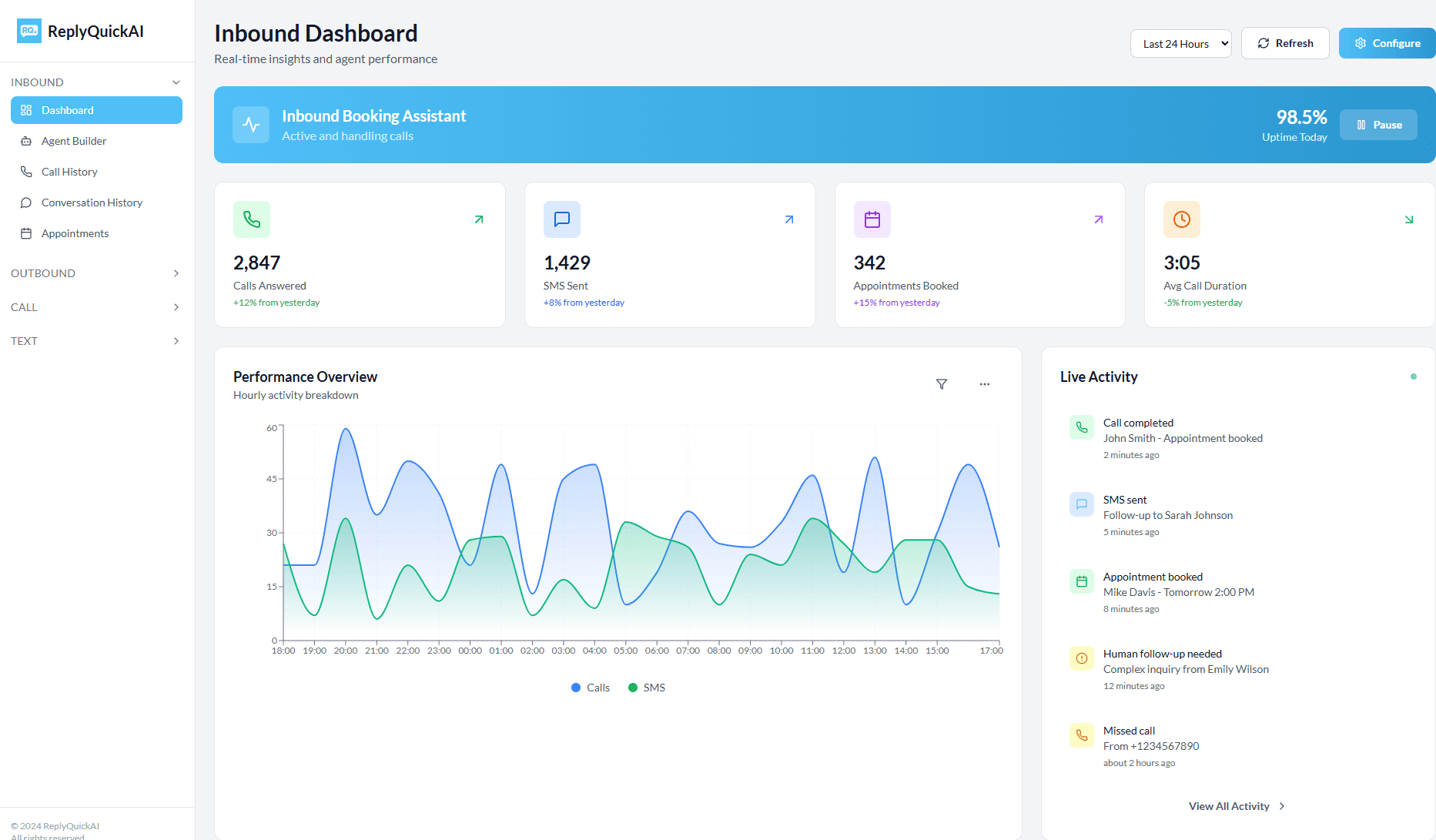Open the Agent Builder icon

click(26, 141)
